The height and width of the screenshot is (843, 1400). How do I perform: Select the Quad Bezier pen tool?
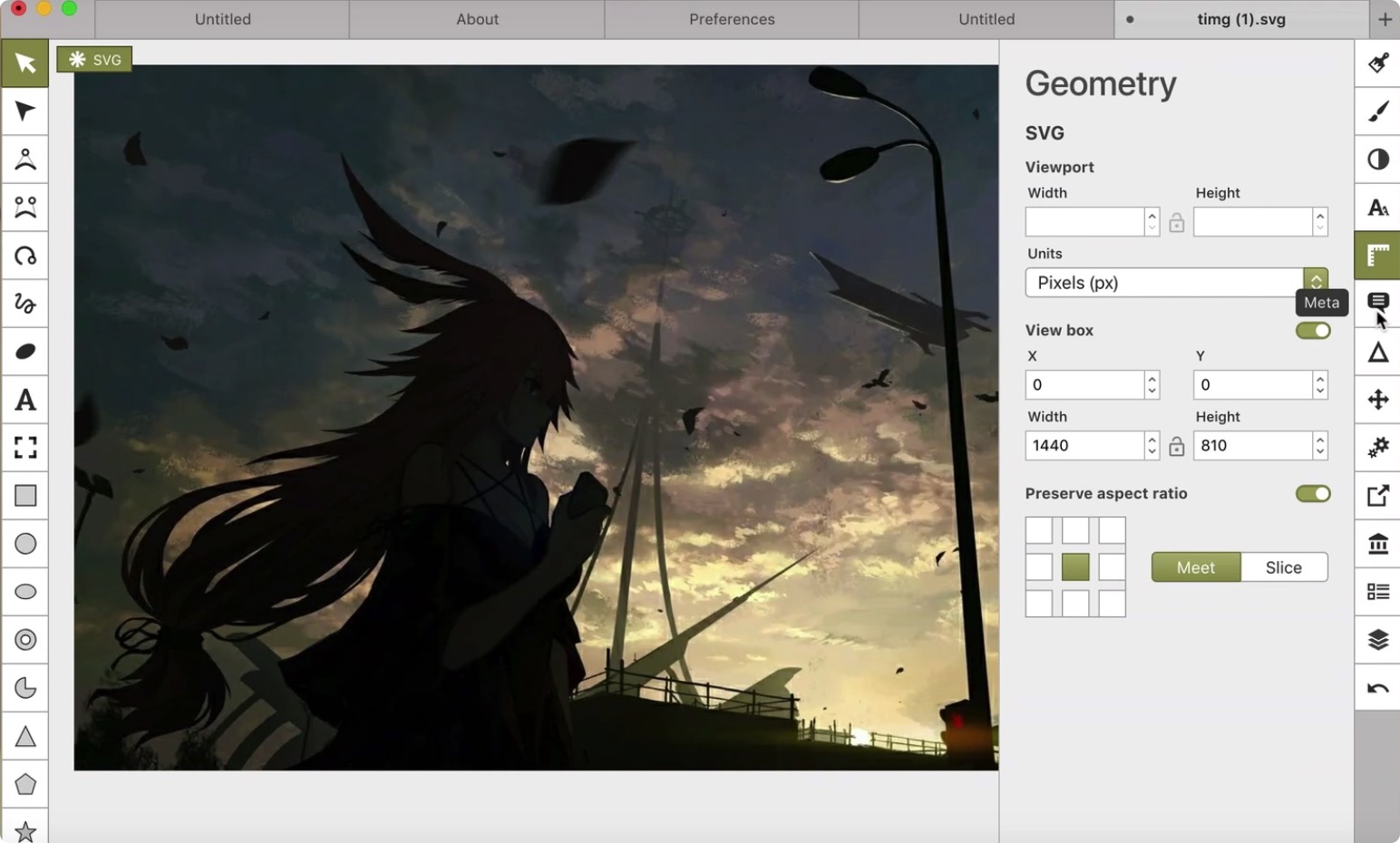(24, 160)
